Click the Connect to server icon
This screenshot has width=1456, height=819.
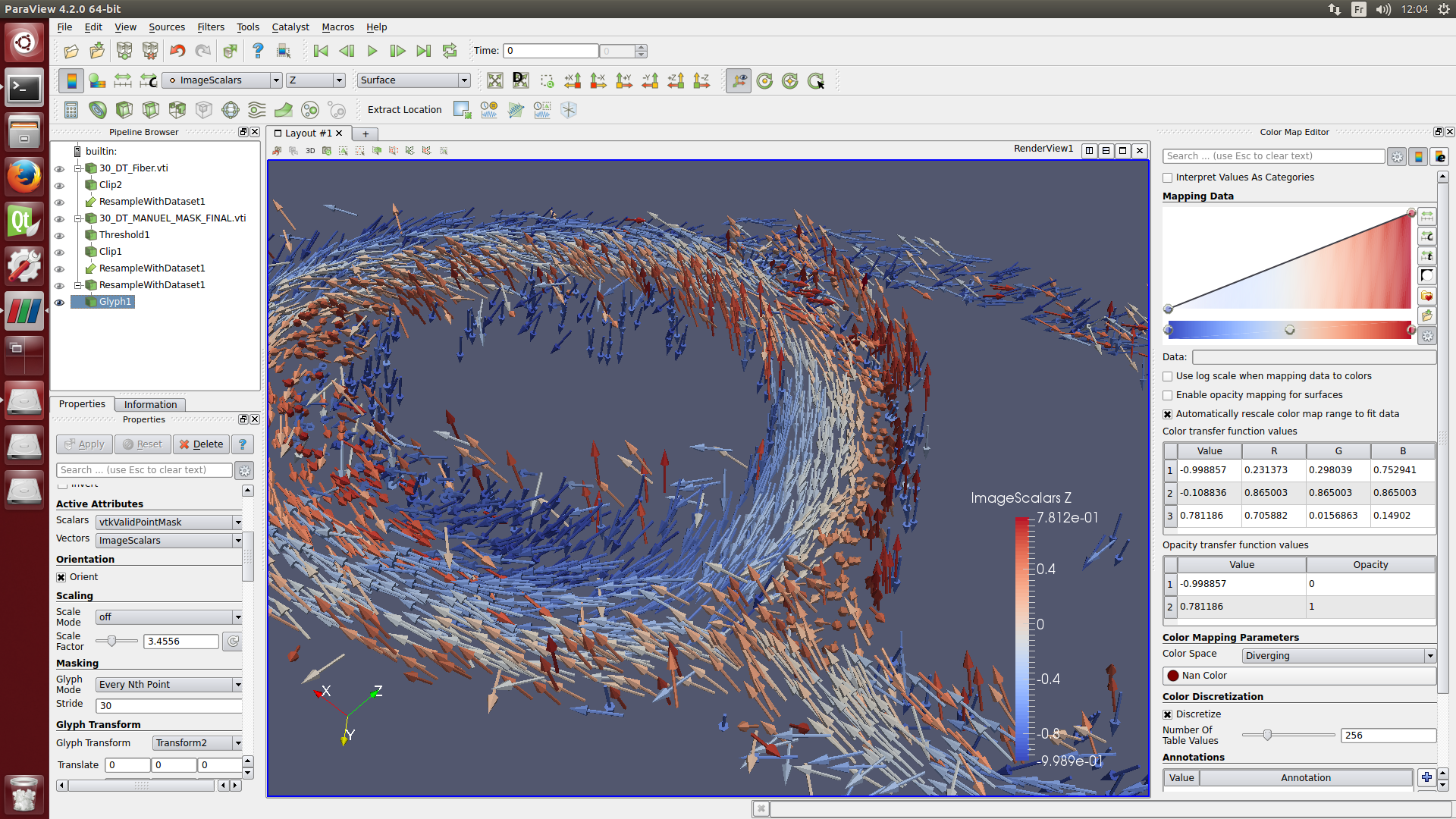tap(124, 51)
